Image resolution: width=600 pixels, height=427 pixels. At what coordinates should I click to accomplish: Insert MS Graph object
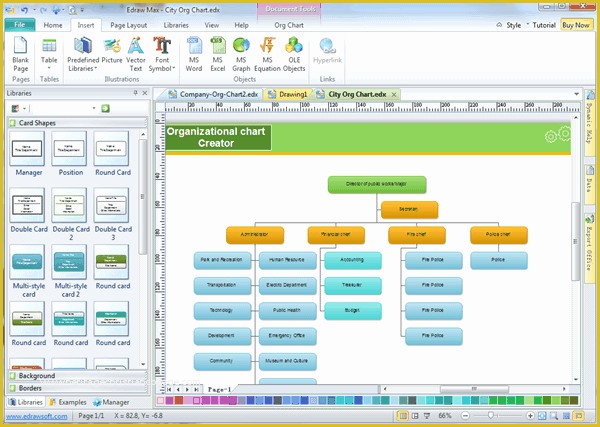pyautogui.click(x=241, y=54)
